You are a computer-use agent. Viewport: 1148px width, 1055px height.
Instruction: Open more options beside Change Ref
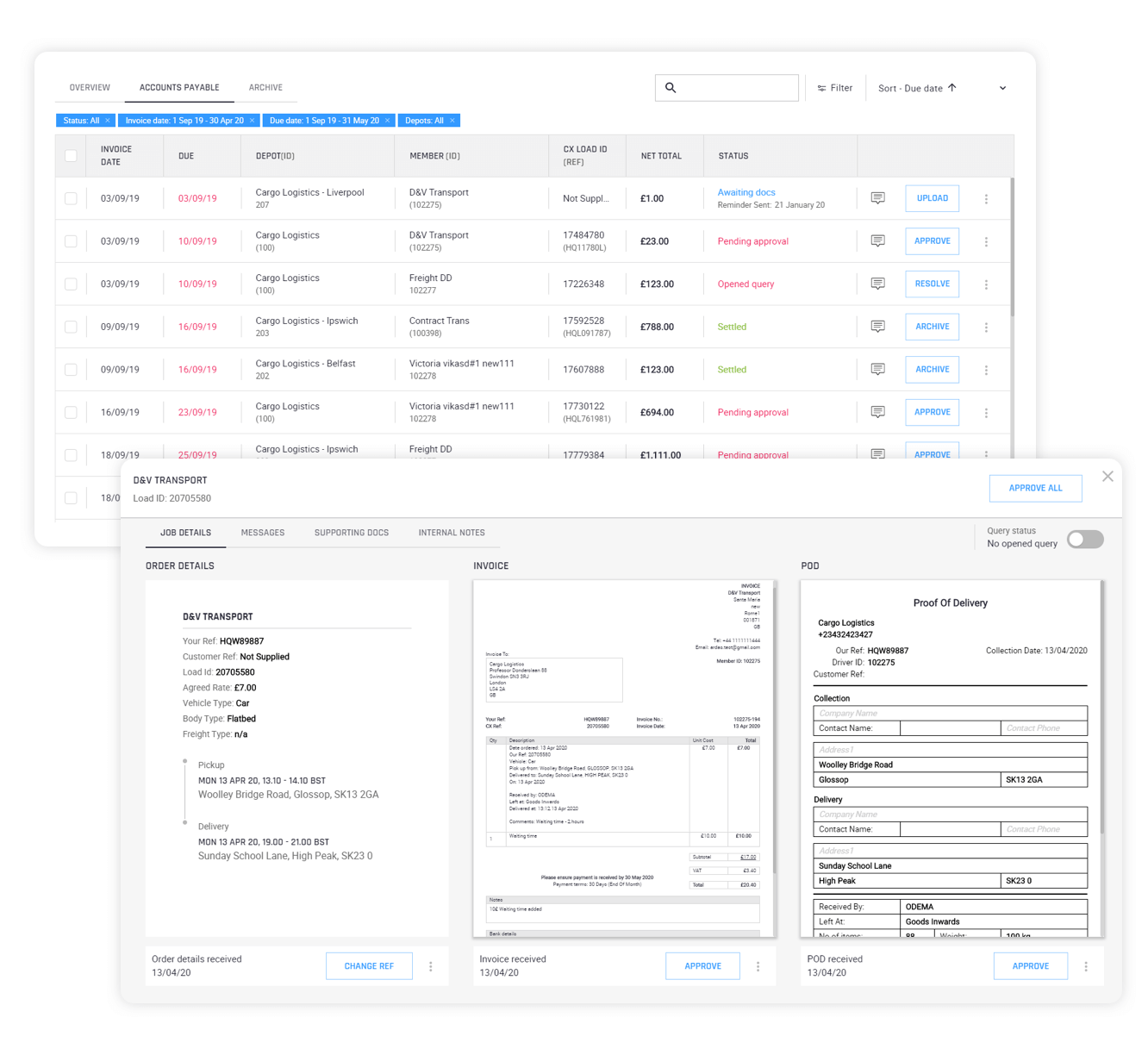[431, 966]
